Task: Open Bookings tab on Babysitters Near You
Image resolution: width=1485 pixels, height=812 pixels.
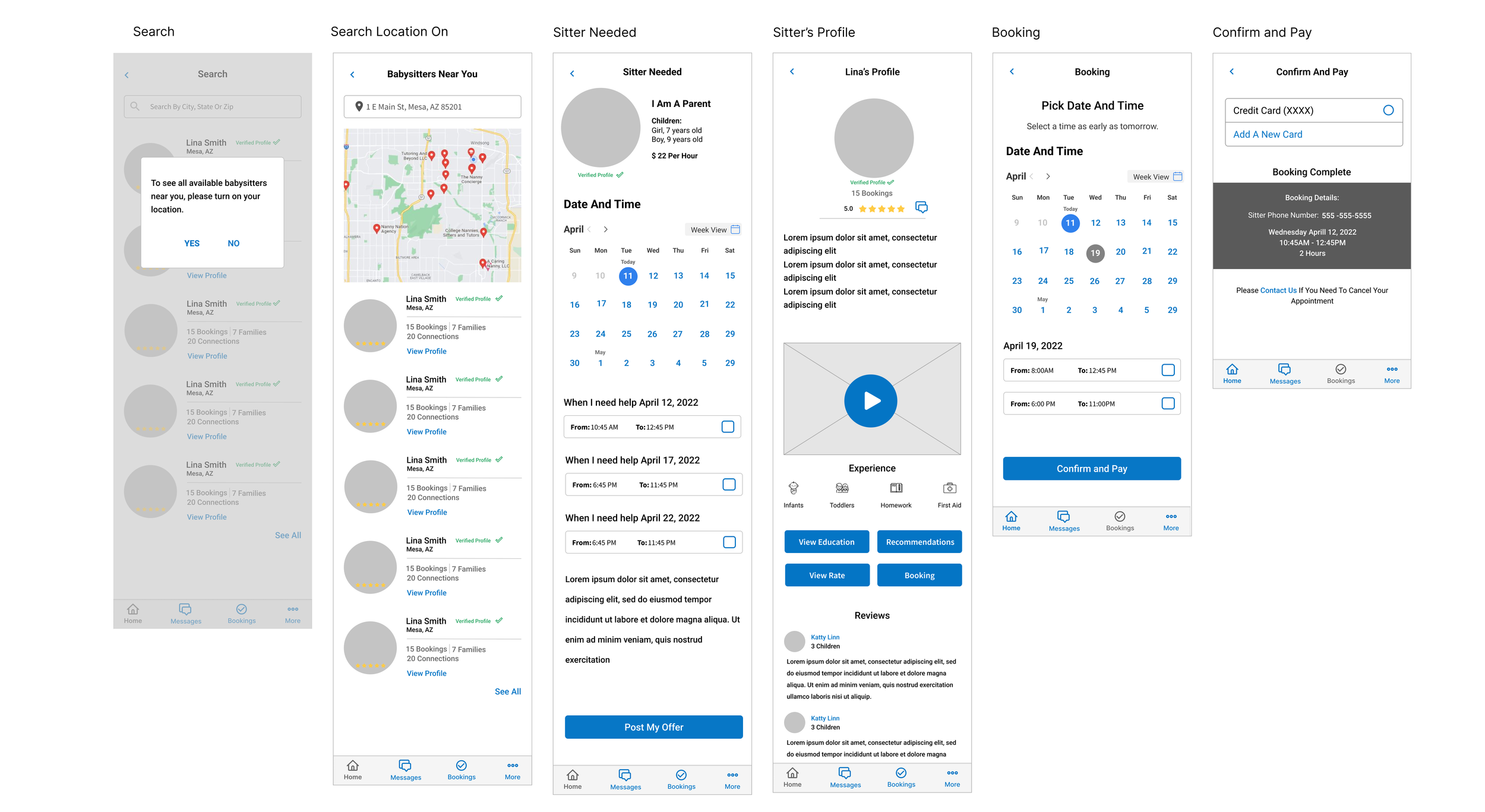Action: pos(461,766)
